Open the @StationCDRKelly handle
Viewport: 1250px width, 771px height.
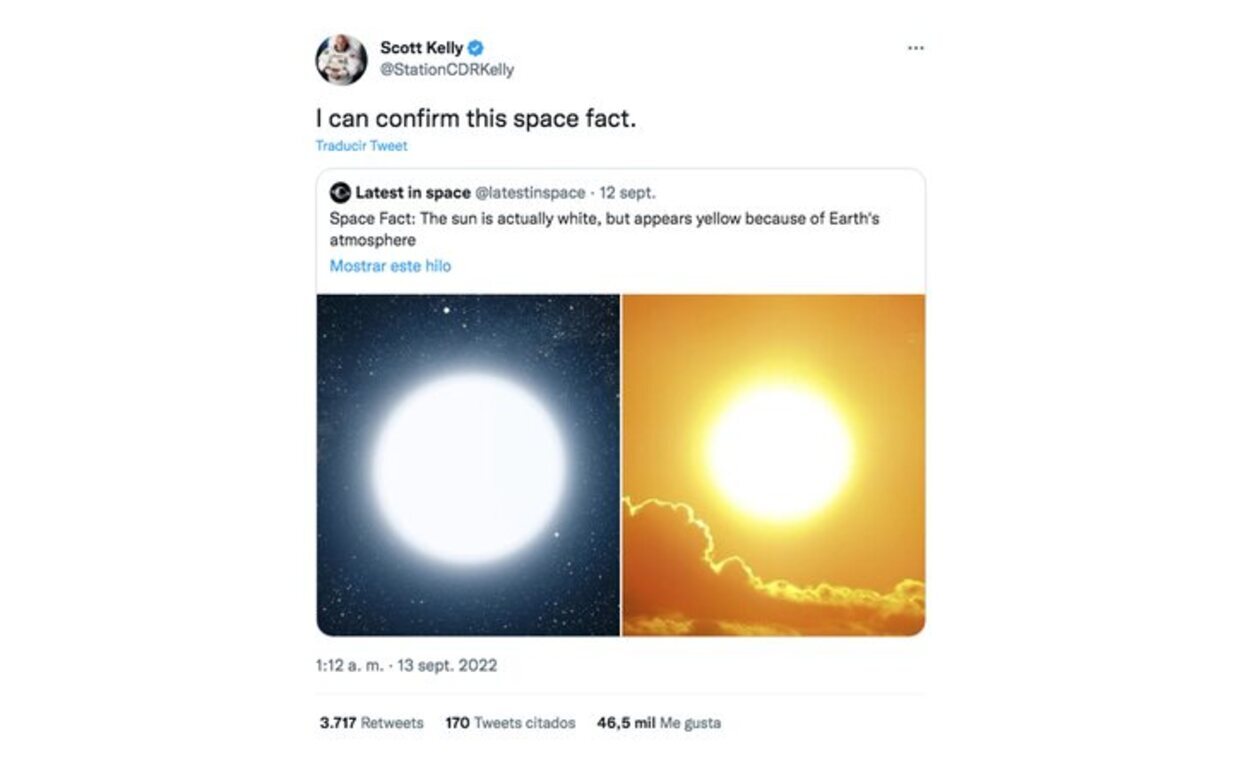pos(446,69)
